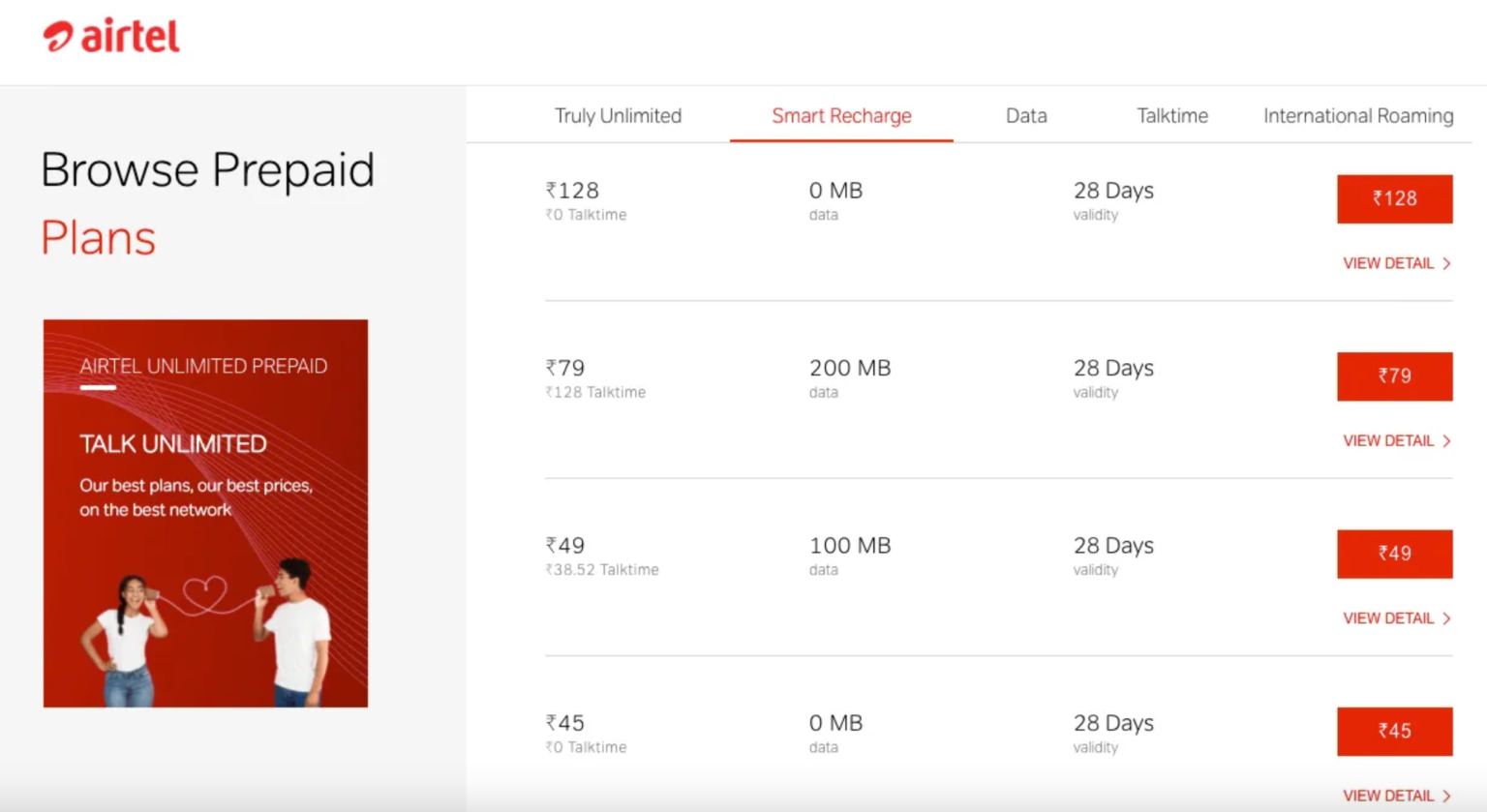Expand the chevron beside ₹45 VIEW DETAIL
Viewport: 1487px width, 812px height.
click(x=1447, y=795)
